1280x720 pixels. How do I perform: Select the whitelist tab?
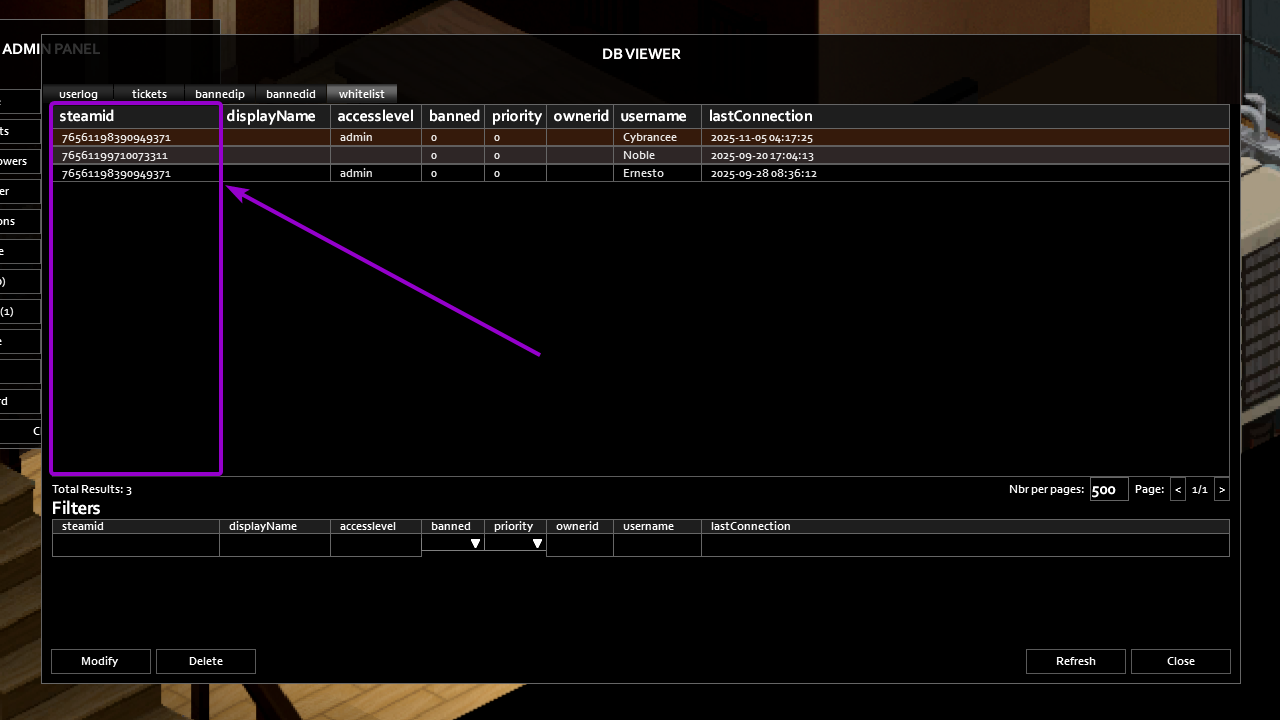point(361,93)
